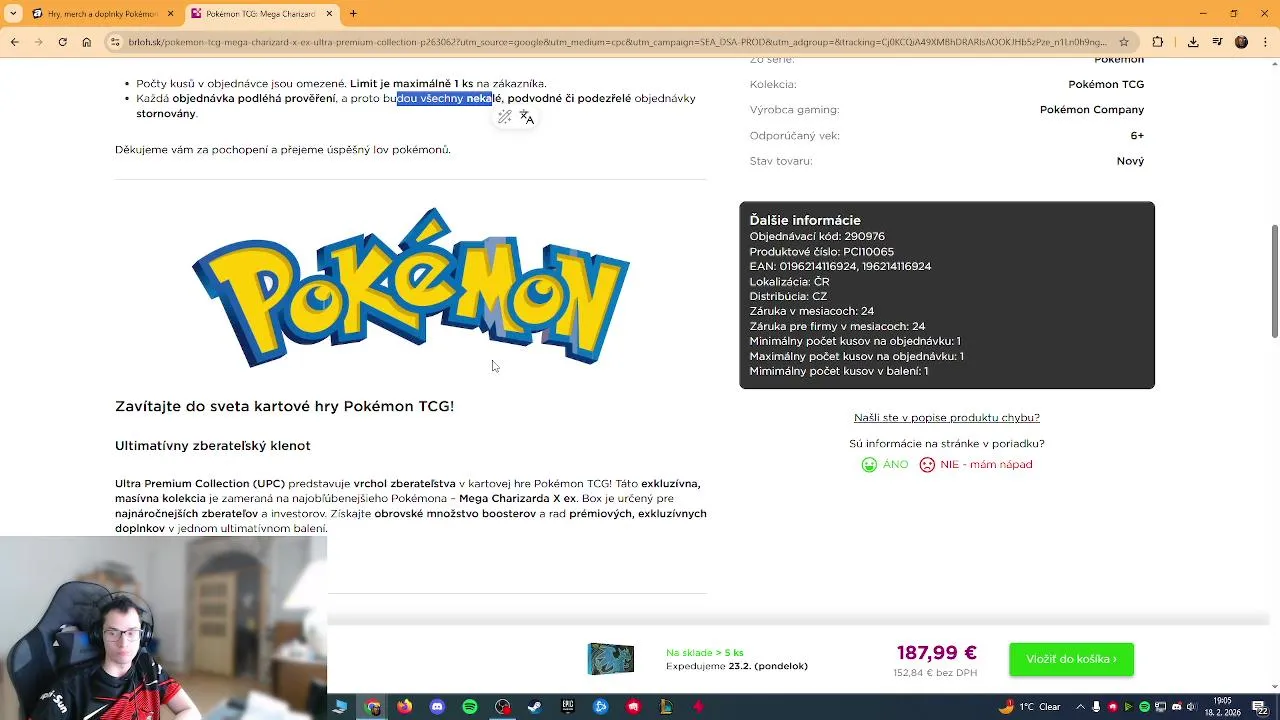Screen dimensions: 1280x720
Task: Click the green smiley face icon
Action: point(869,464)
